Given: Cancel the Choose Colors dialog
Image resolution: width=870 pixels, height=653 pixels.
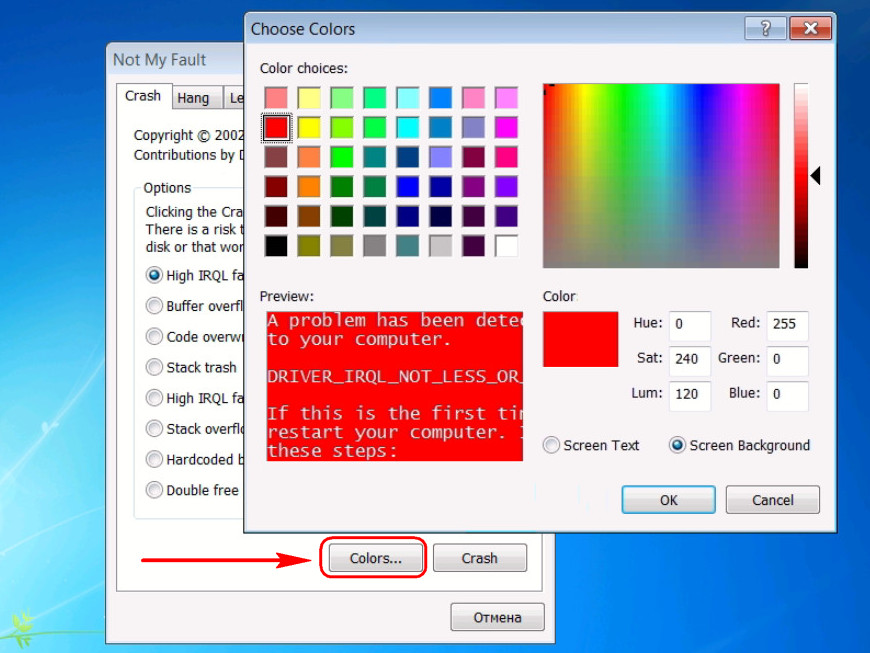Looking at the screenshot, I should (772, 500).
